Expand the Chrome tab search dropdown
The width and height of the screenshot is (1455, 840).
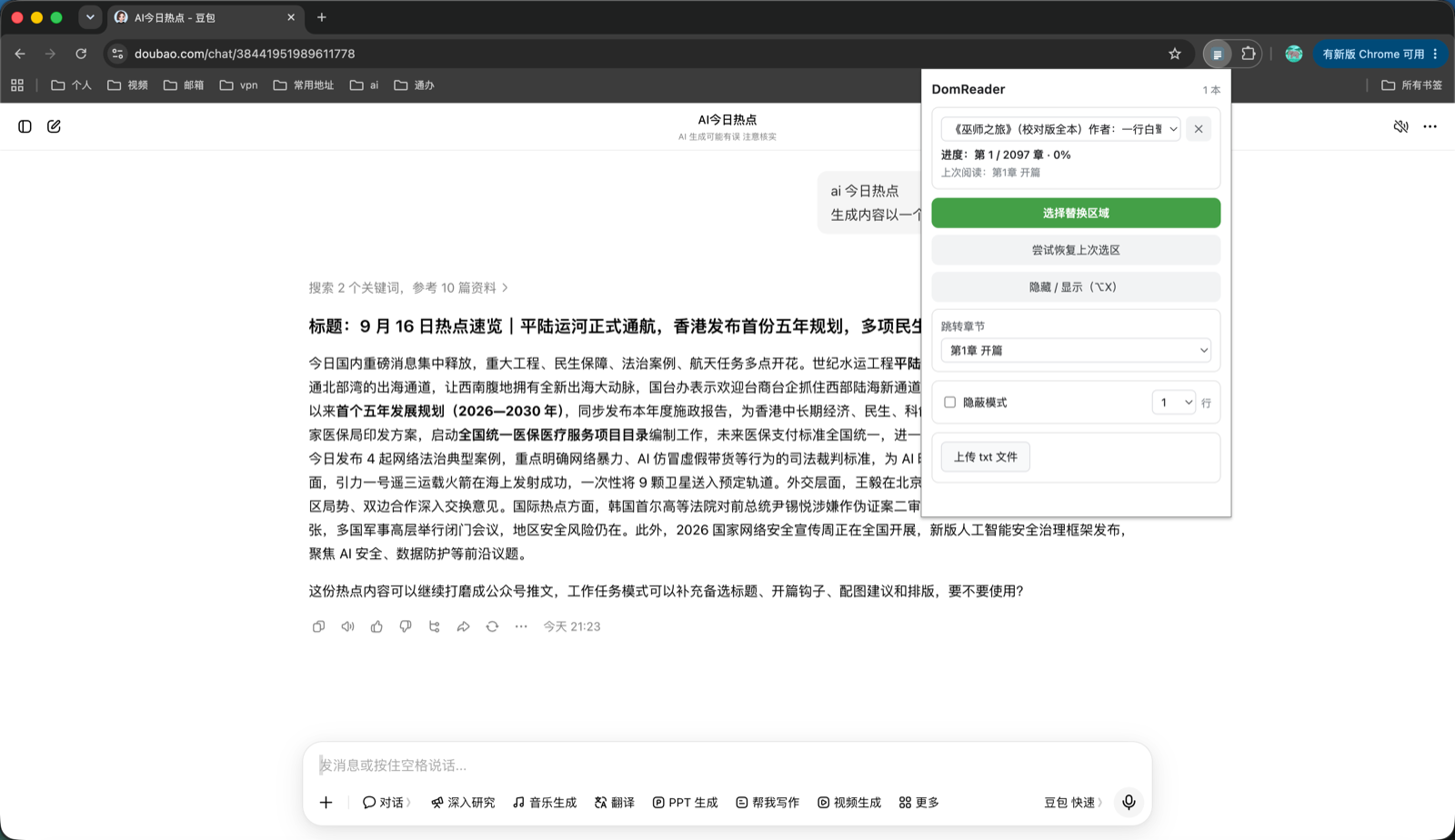coord(90,17)
